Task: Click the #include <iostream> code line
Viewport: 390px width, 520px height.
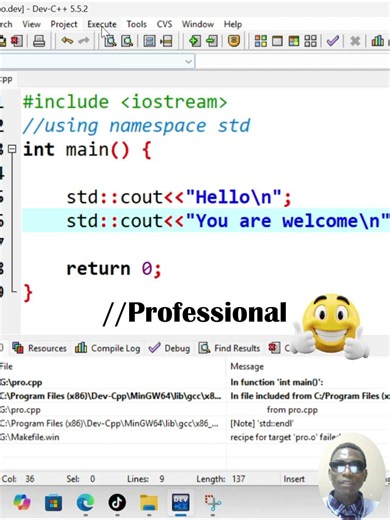Action: [x=125, y=102]
